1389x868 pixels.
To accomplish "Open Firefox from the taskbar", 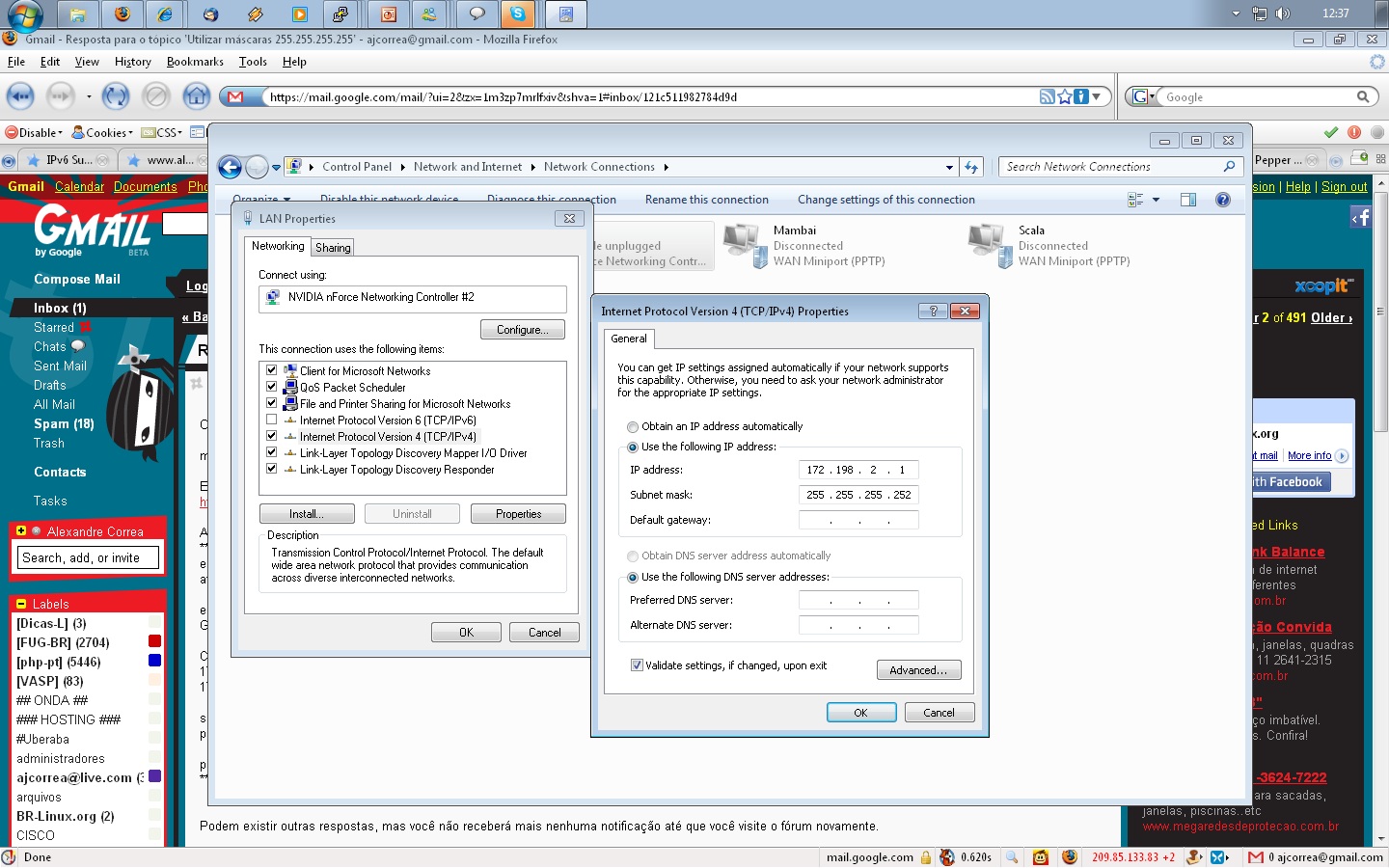I will (123, 14).
